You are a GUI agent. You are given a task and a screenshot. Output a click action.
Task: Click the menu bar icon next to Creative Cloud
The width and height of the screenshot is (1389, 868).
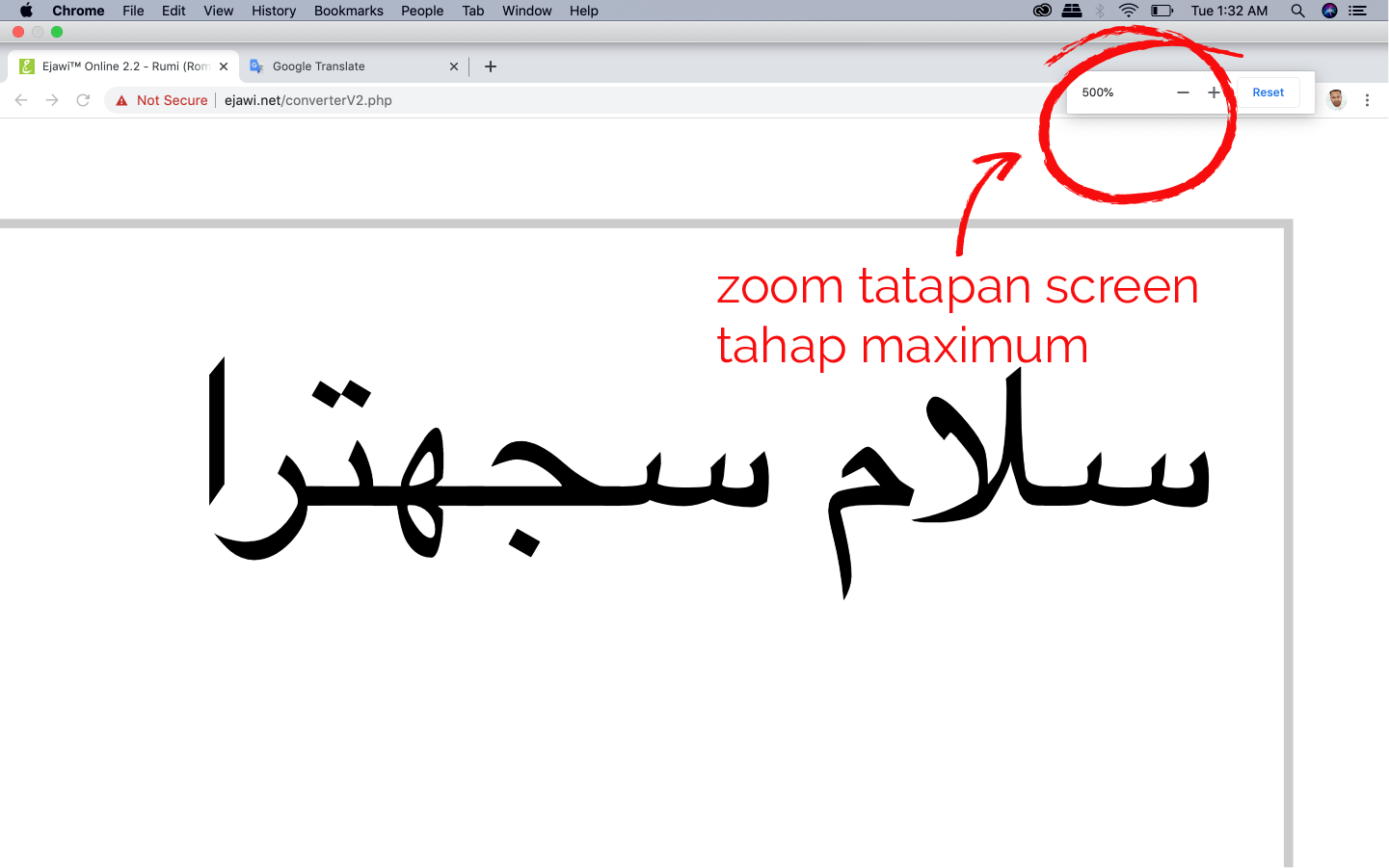click(x=1072, y=11)
